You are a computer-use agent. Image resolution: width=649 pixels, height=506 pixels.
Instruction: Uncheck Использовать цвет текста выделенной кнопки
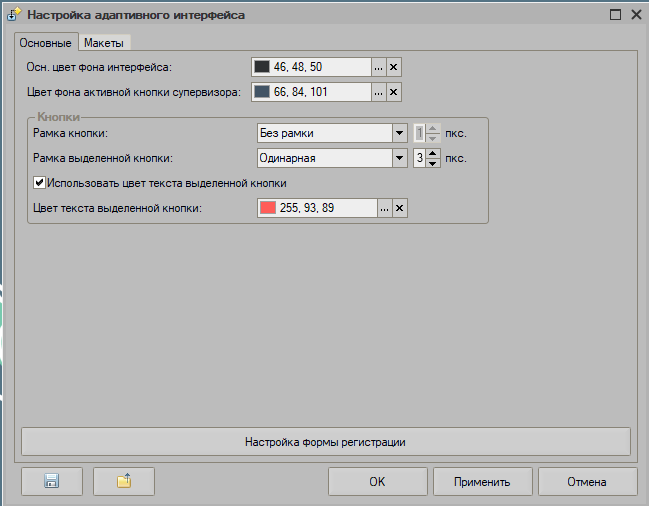(x=40, y=183)
